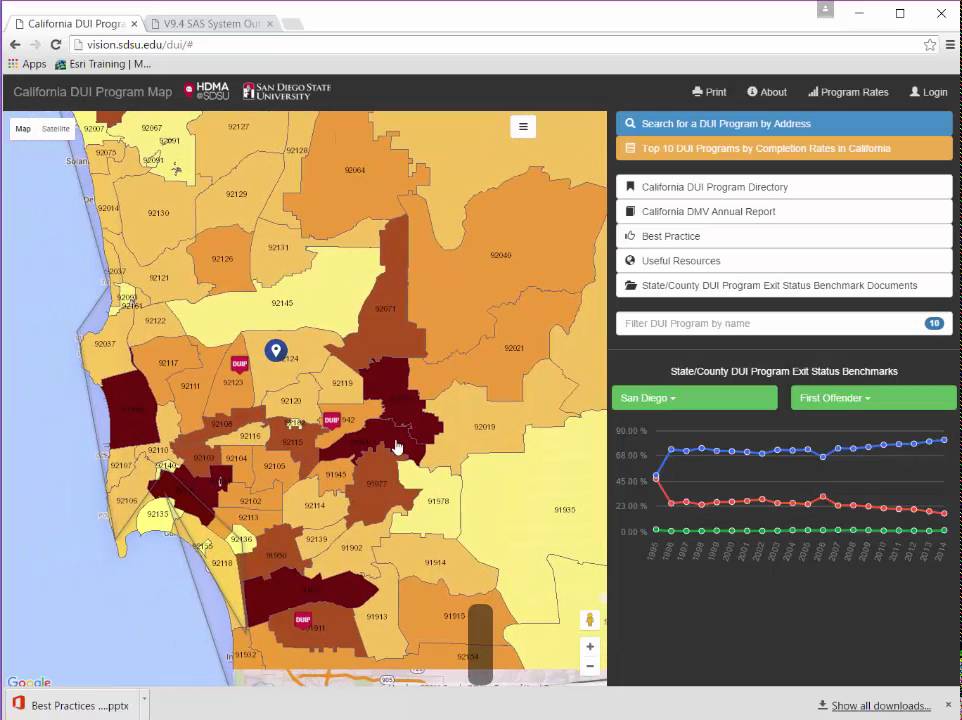The image size is (962, 720).
Task: Click zip code 91978 region
Action: coord(438,501)
